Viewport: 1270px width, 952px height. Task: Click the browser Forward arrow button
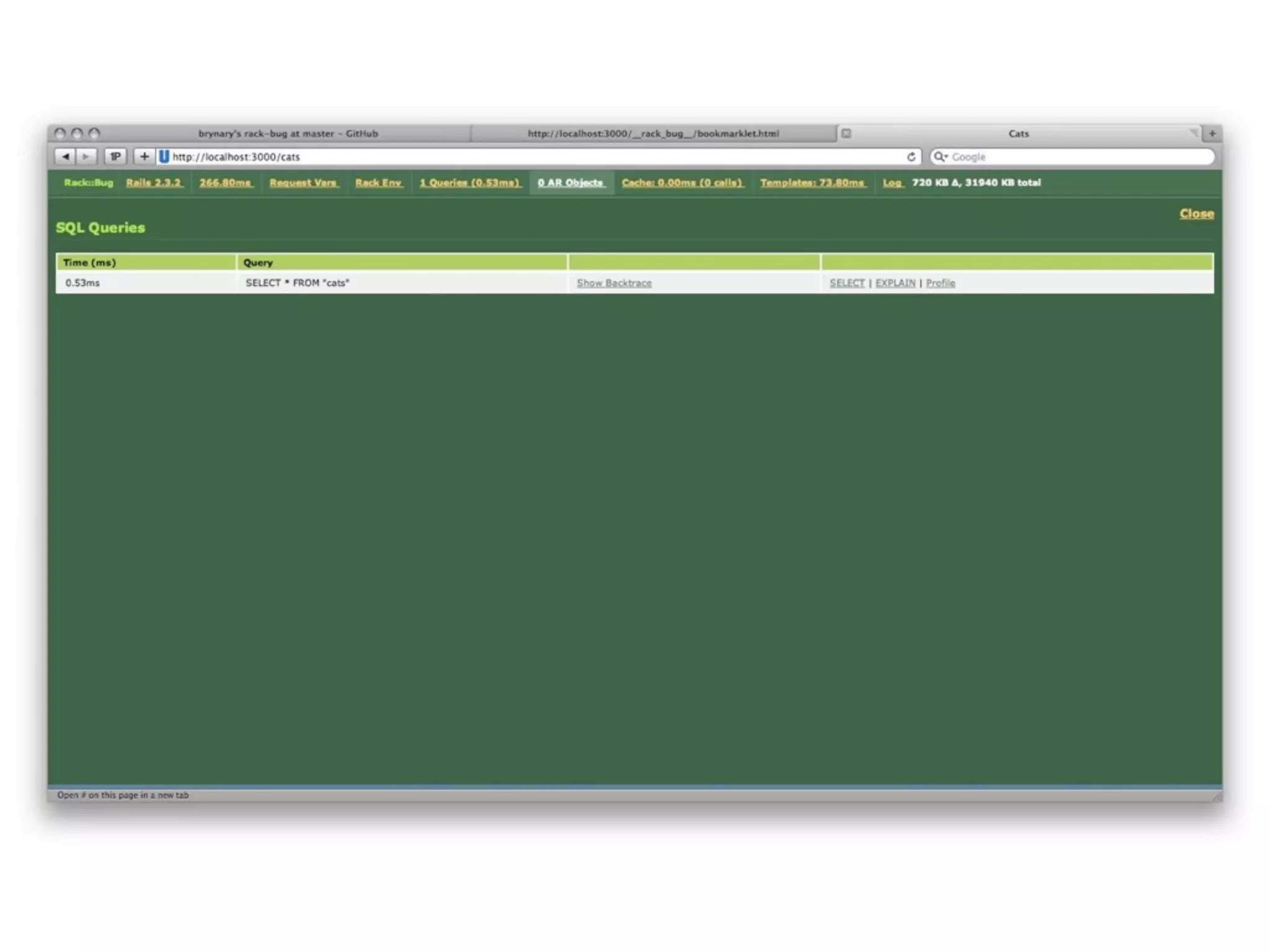(86, 157)
